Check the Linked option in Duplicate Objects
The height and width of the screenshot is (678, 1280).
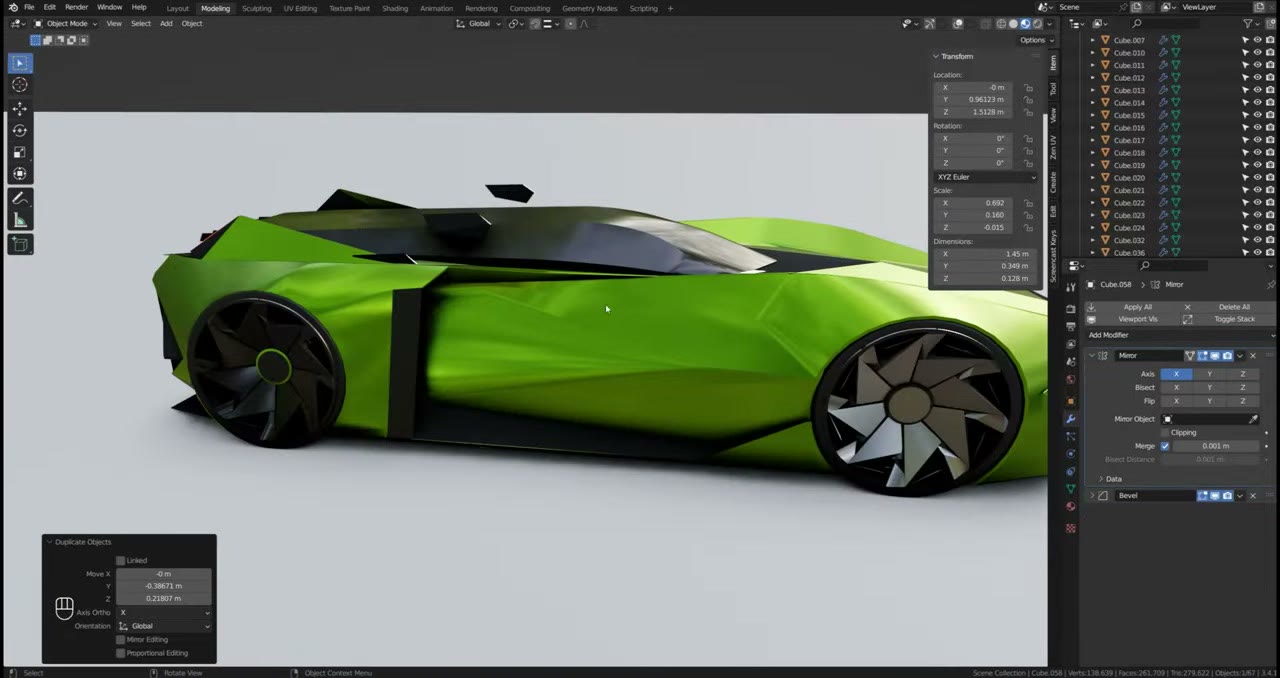point(121,561)
